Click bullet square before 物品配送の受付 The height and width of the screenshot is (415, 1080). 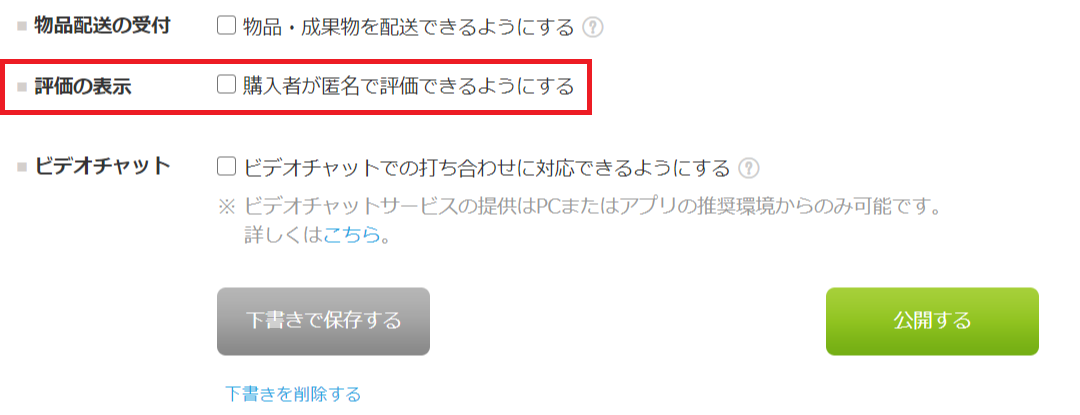coord(22,27)
